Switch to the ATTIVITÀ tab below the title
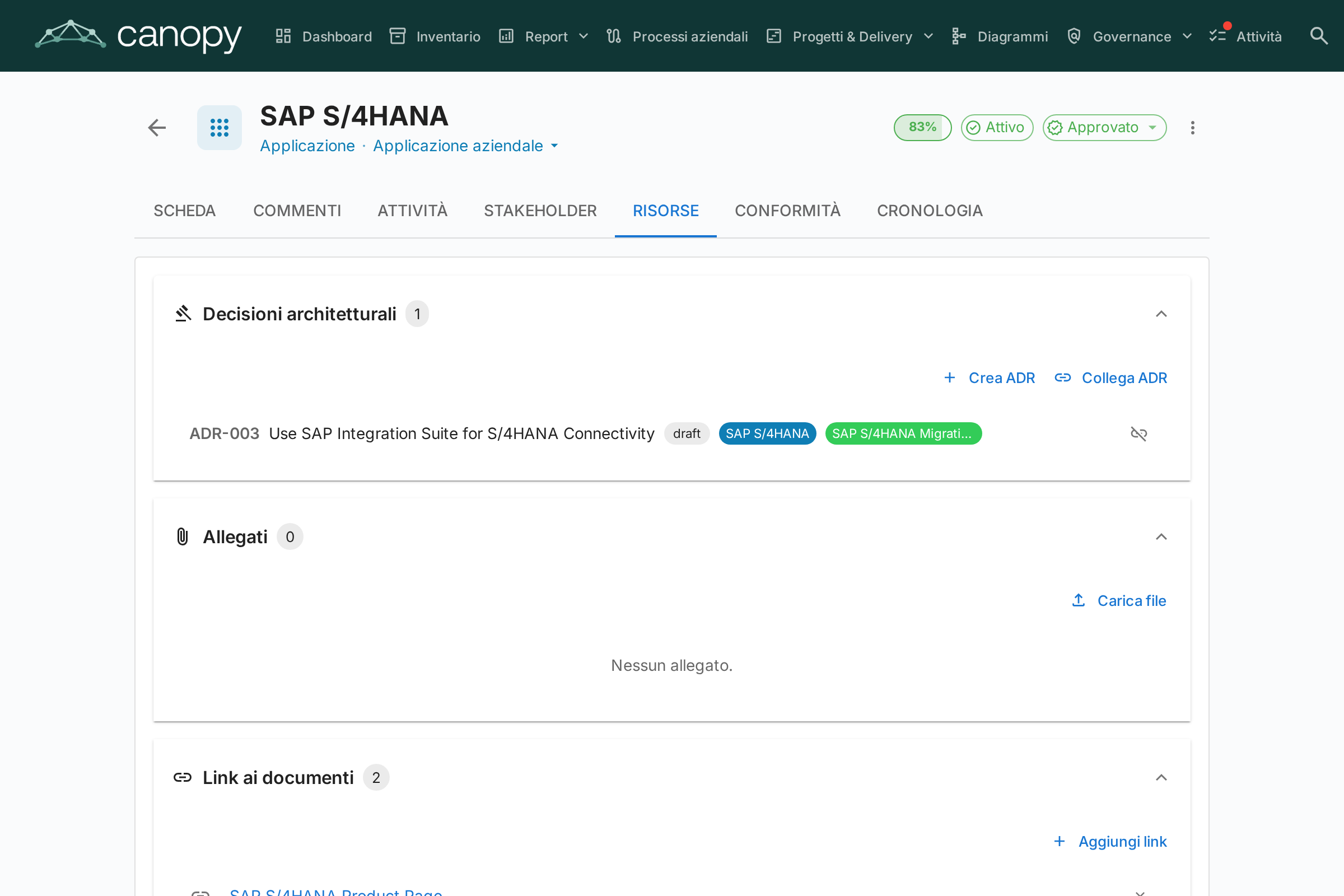This screenshot has height=896, width=1344. (x=413, y=211)
